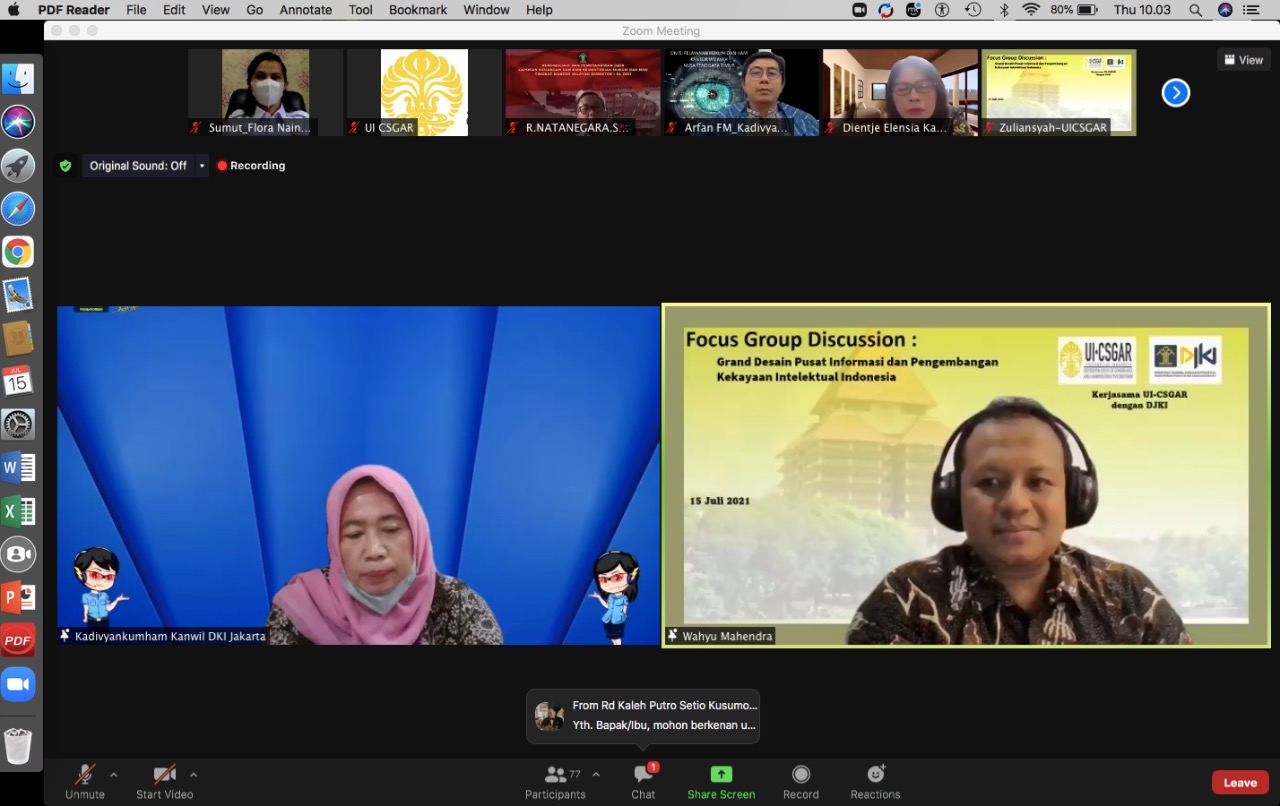Expand the audio options arrow beside Unmute
The width and height of the screenshot is (1280, 806).
pos(113,774)
